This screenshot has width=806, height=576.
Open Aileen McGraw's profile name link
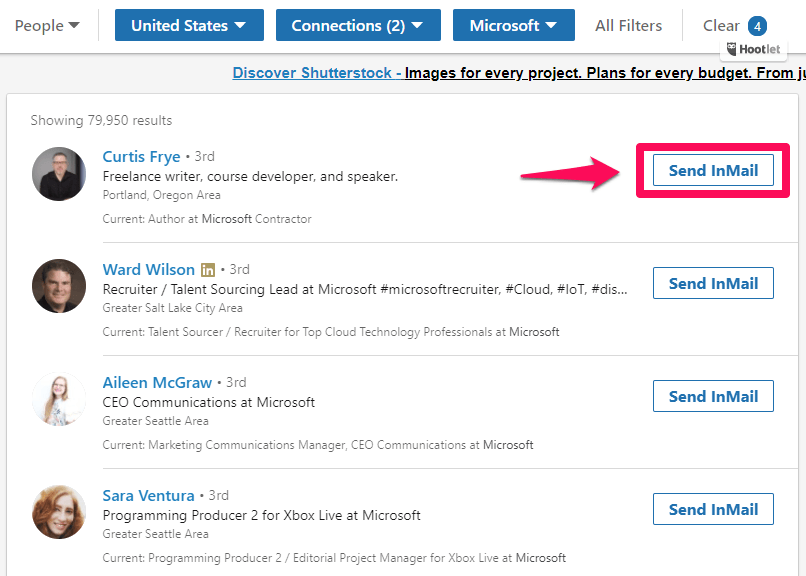[157, 382]
